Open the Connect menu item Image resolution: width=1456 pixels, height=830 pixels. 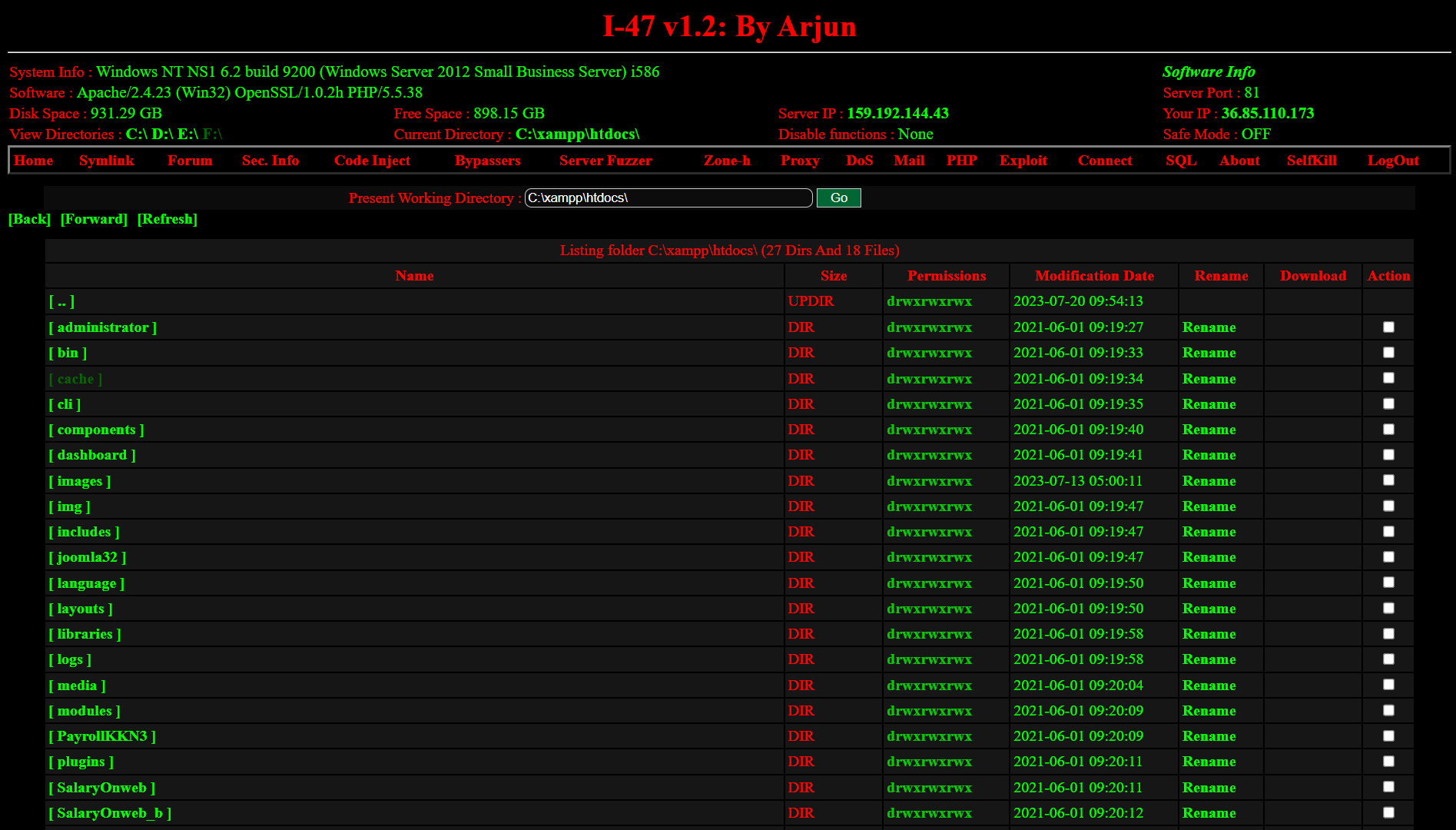click(x=1105, y=161)
